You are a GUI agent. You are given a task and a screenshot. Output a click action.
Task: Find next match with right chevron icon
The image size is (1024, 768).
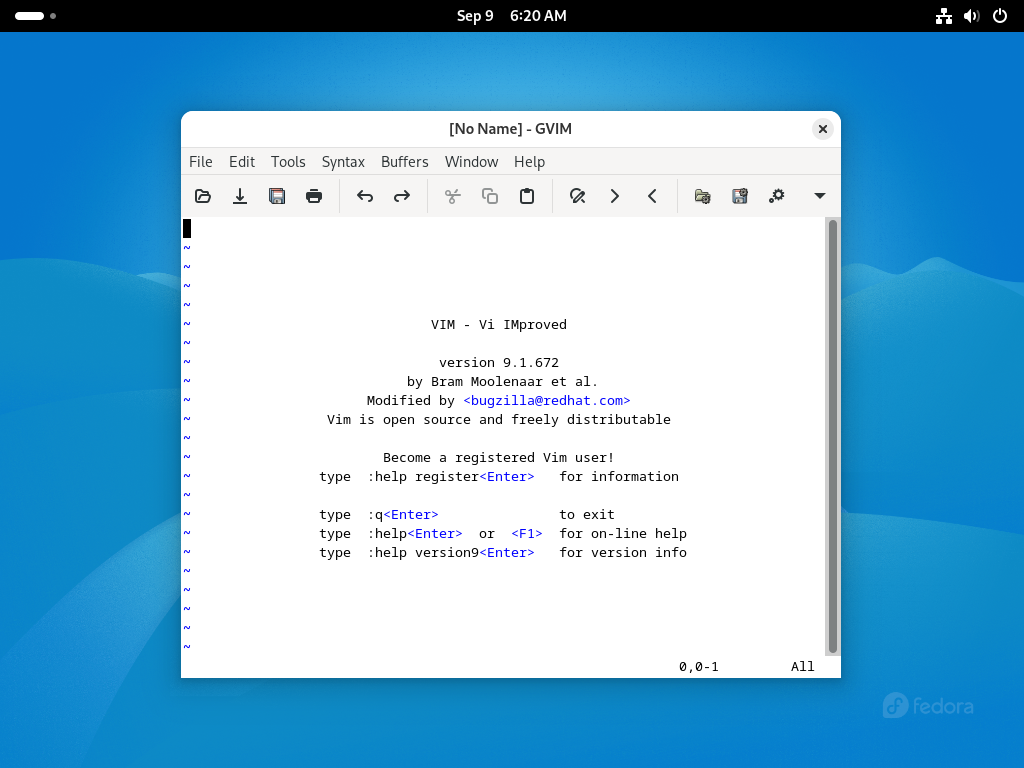[615, 196]
